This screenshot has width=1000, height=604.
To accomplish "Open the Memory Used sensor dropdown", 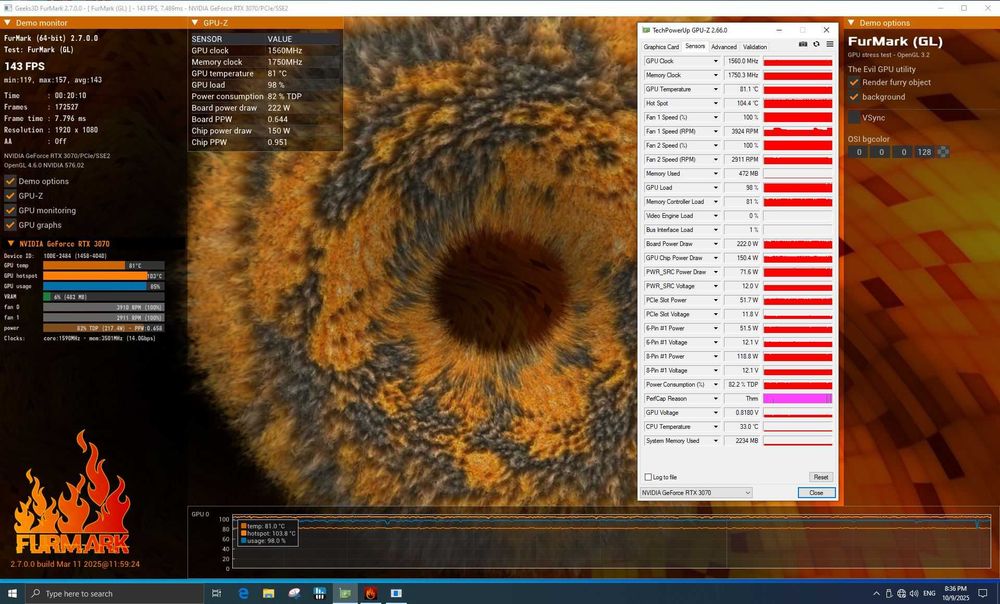I will [716, 173].
